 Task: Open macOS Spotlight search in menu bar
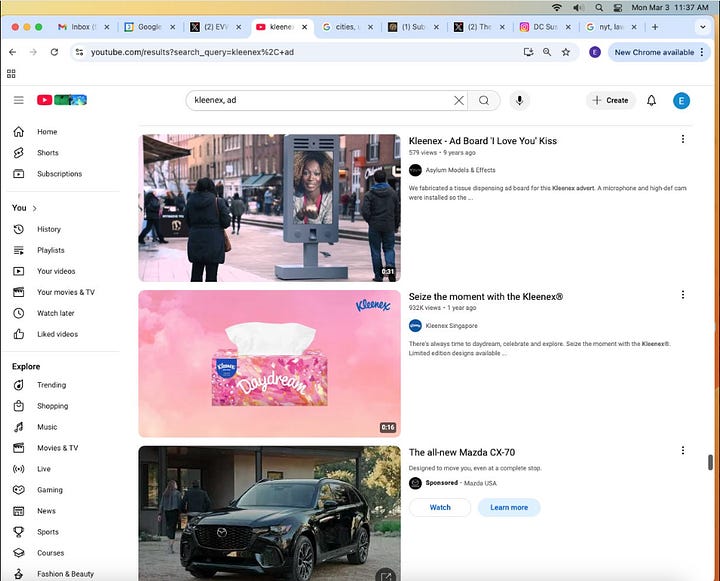(599, 7)
